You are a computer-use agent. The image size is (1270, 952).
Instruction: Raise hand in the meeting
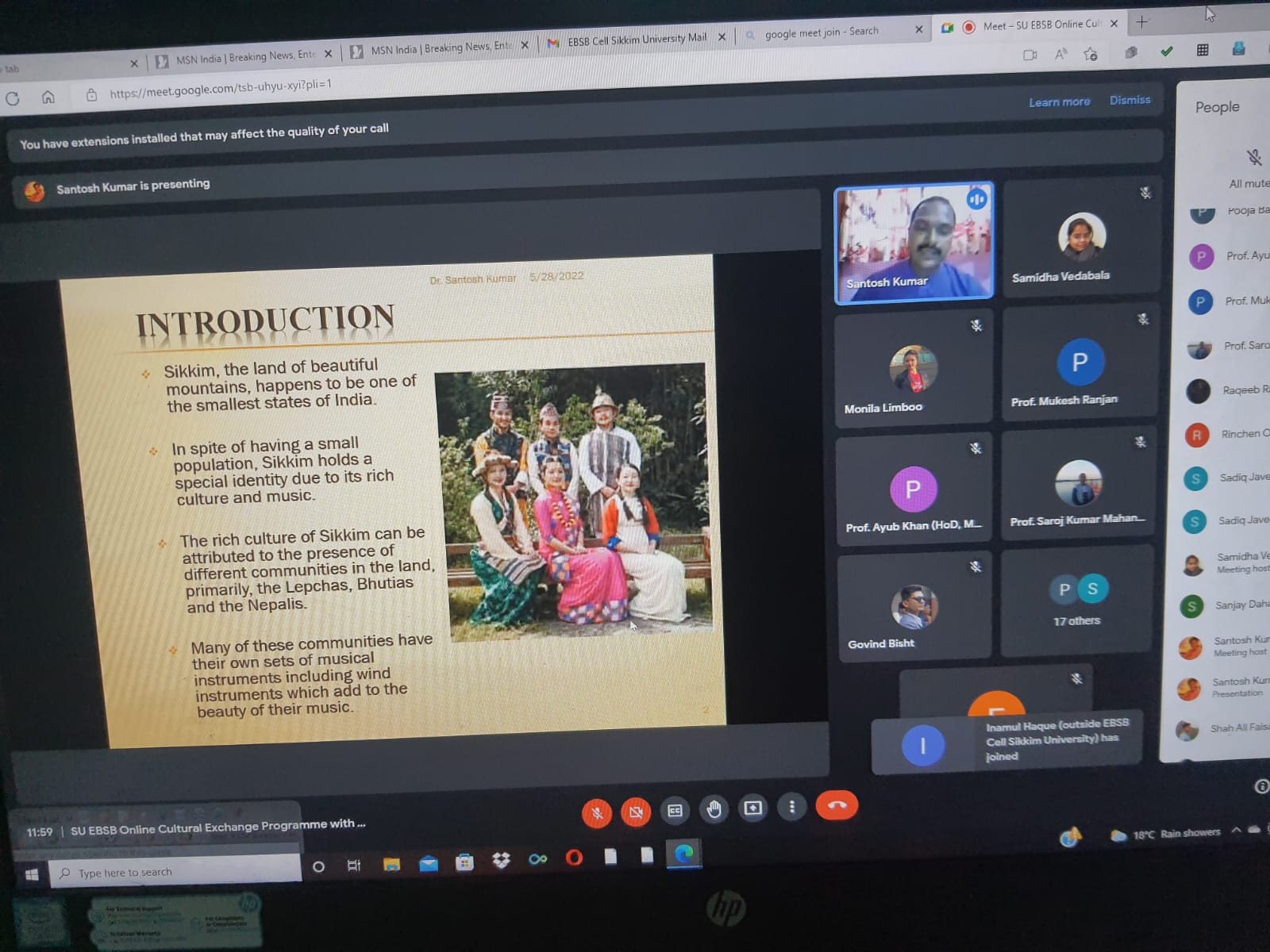[x=714, y=809]
